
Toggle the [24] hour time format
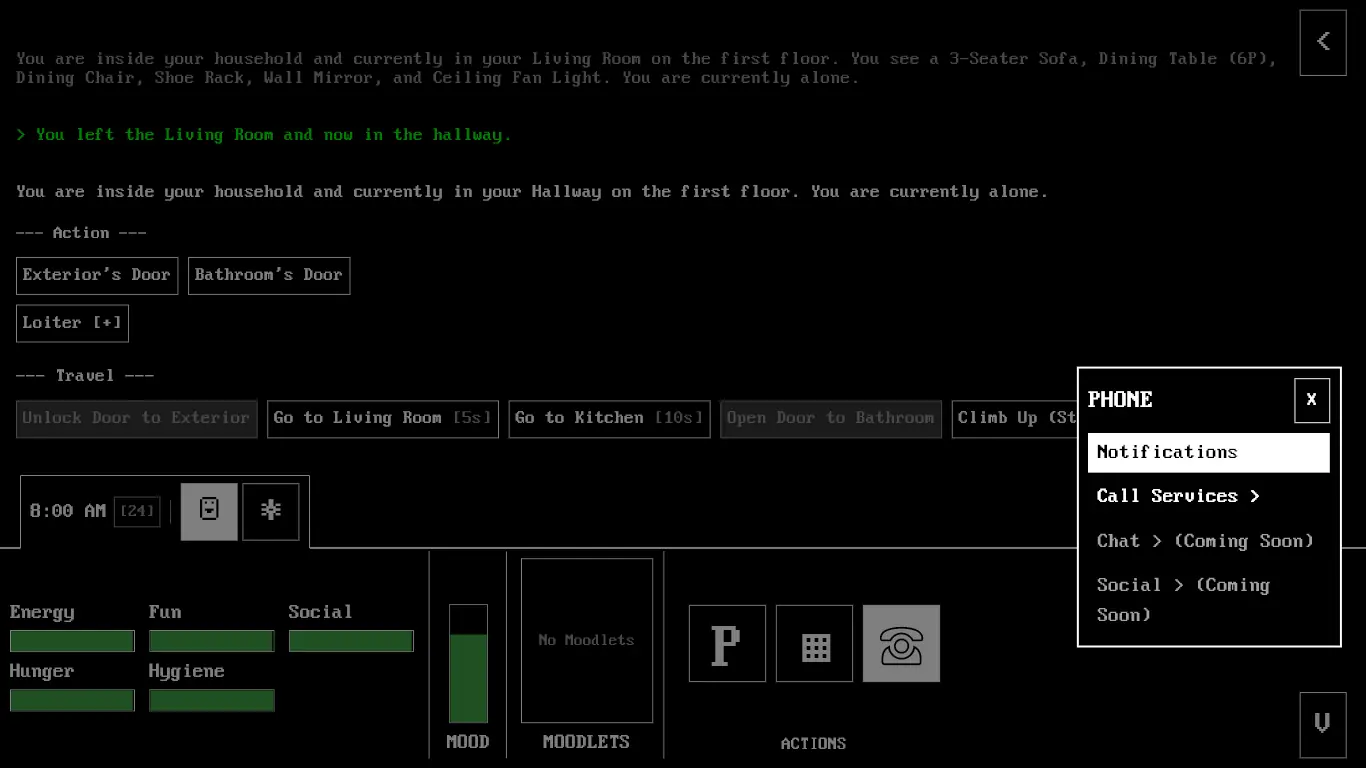[136, 511]
